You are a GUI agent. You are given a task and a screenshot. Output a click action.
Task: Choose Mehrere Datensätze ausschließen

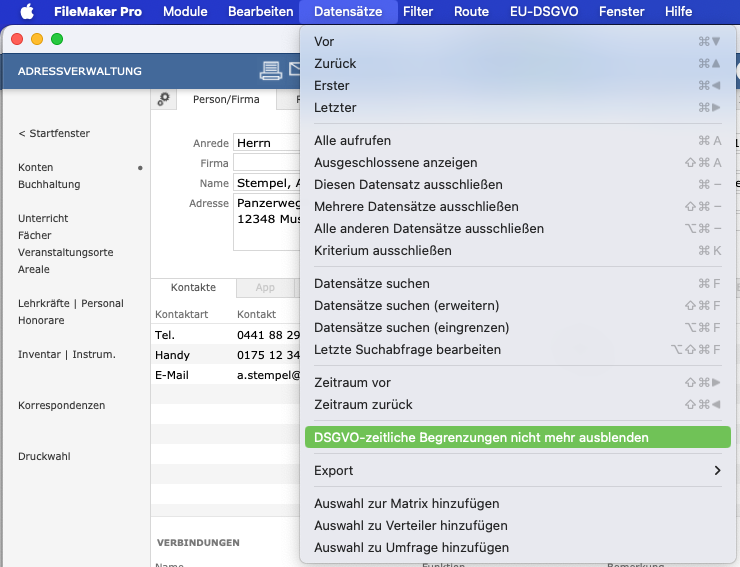518,206
